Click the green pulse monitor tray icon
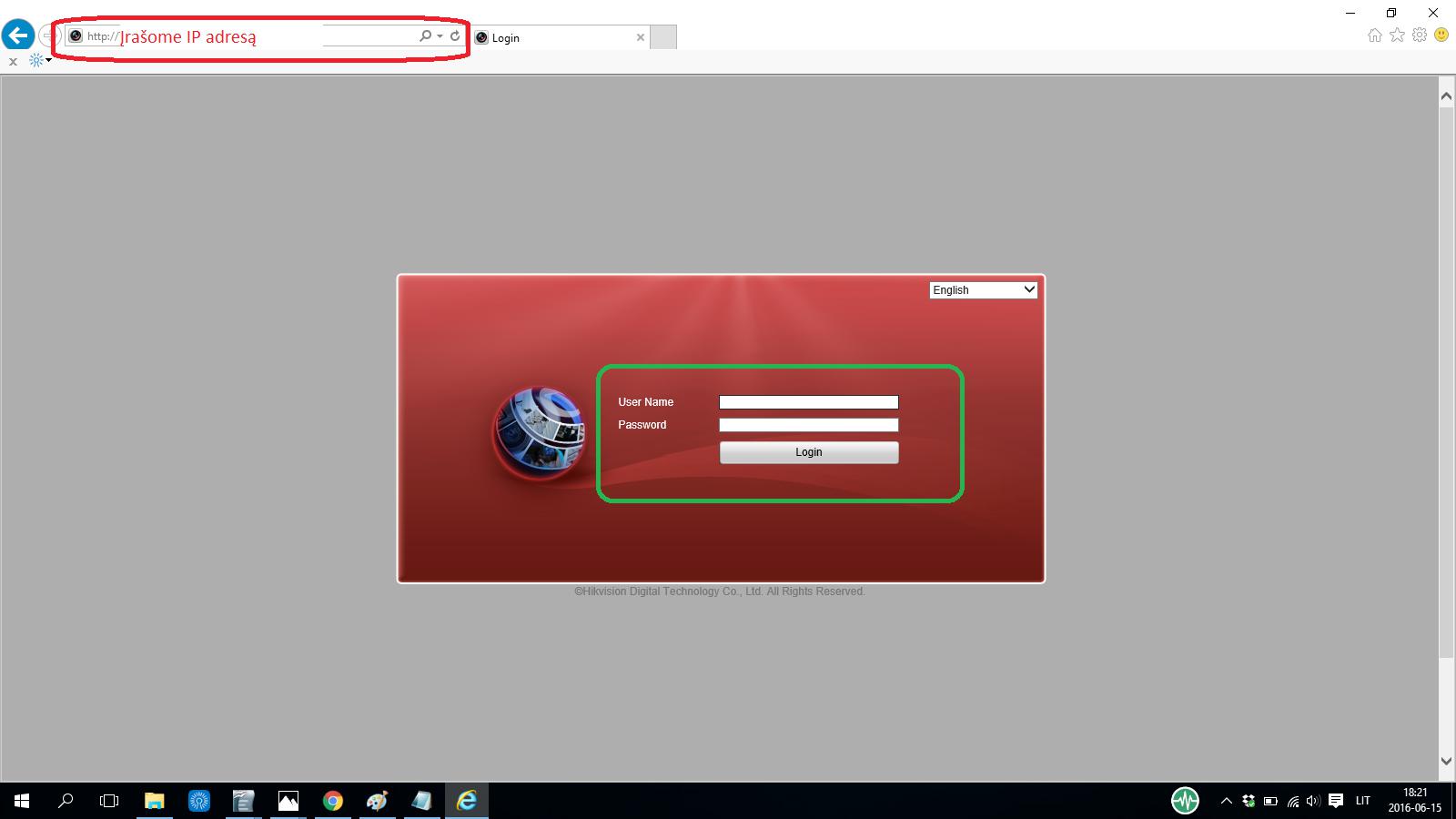This screenshot has width=1456, height=819. (x=1185, y=801)
